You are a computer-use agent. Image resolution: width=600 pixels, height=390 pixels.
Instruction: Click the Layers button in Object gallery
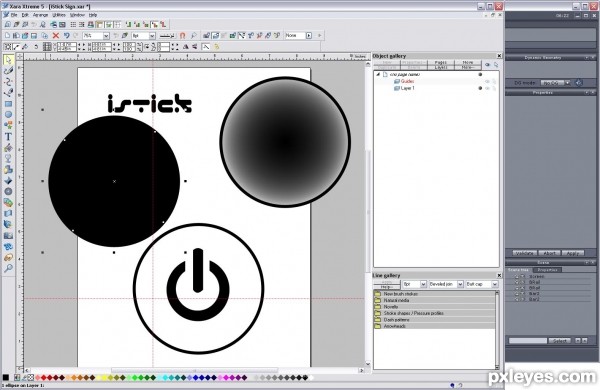(441, 67)
